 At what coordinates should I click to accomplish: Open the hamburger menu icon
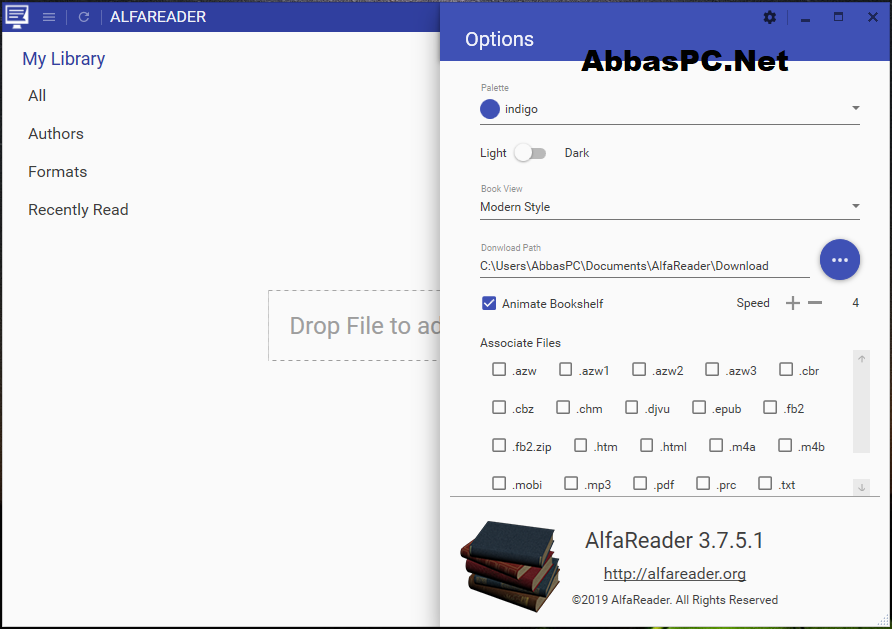49,17
